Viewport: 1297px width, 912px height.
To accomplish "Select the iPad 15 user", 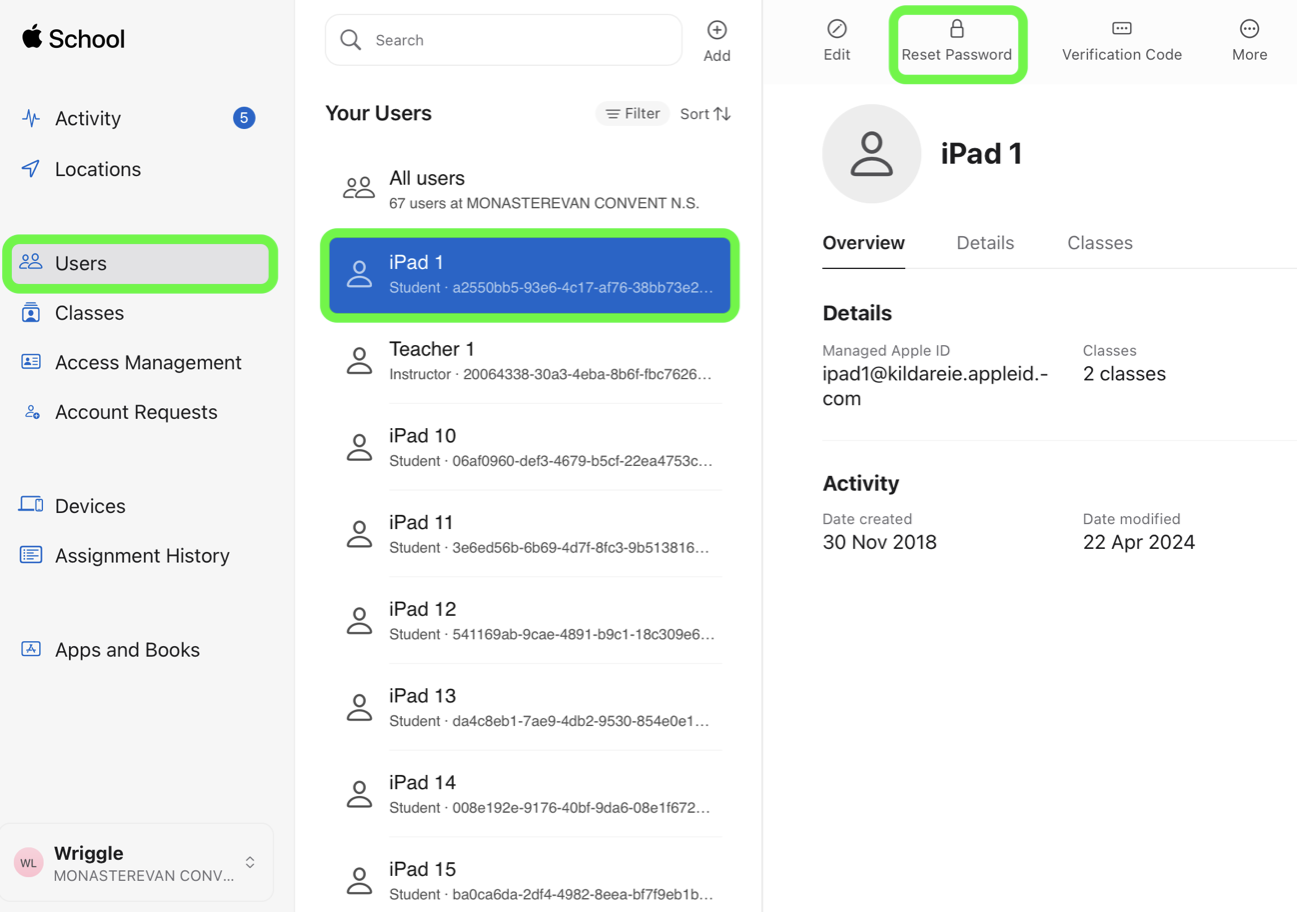I will pyautogui.click(x=530, y=880).
